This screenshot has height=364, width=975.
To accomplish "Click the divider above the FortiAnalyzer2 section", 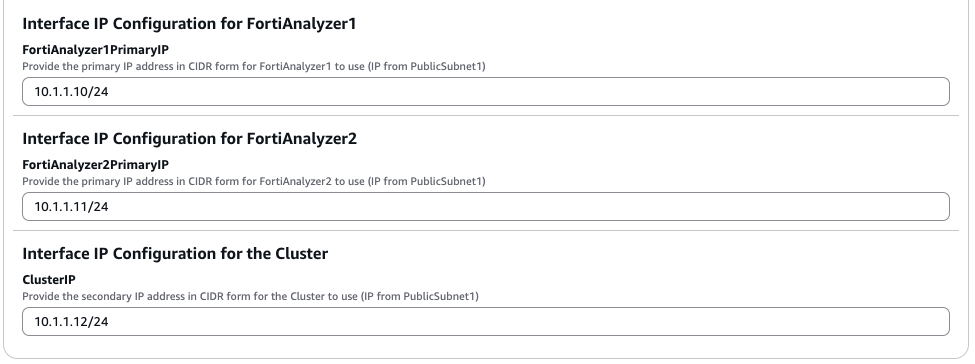I will (486, 116).
